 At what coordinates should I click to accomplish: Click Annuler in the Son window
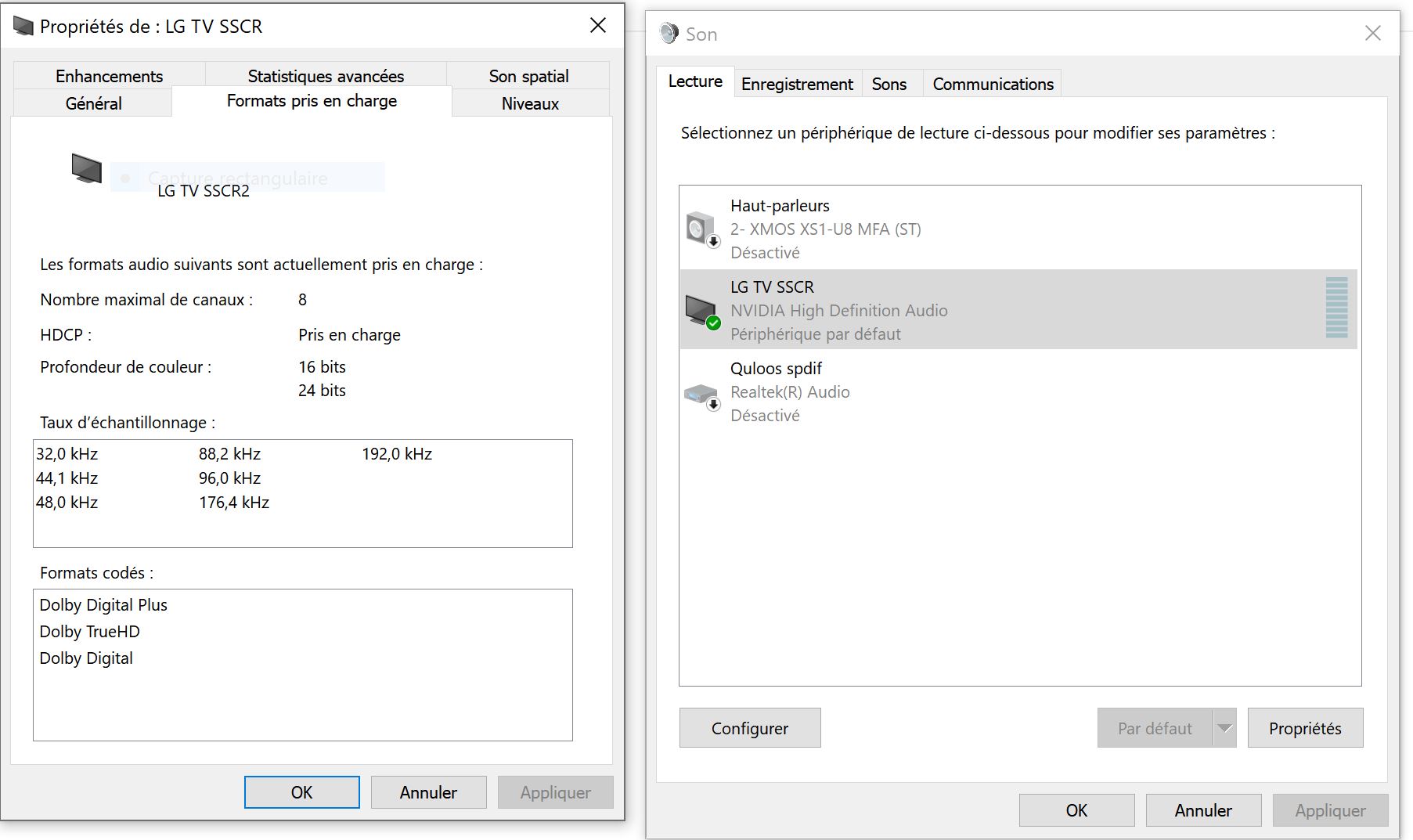1203,810
